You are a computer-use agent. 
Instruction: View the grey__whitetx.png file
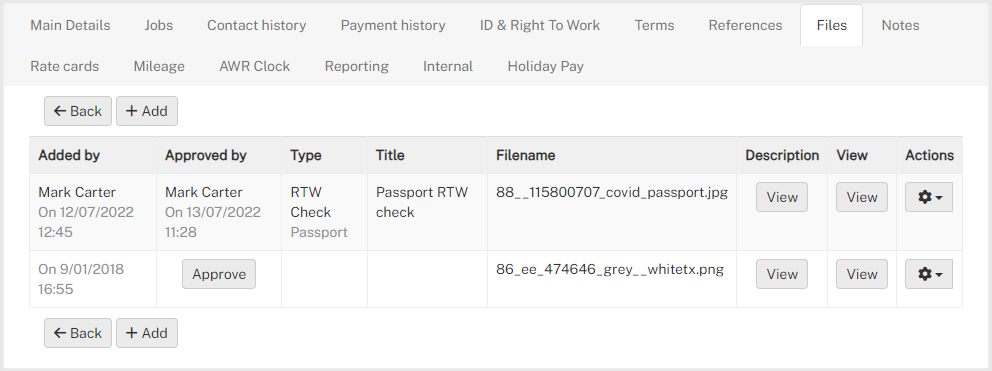[862, 274]
